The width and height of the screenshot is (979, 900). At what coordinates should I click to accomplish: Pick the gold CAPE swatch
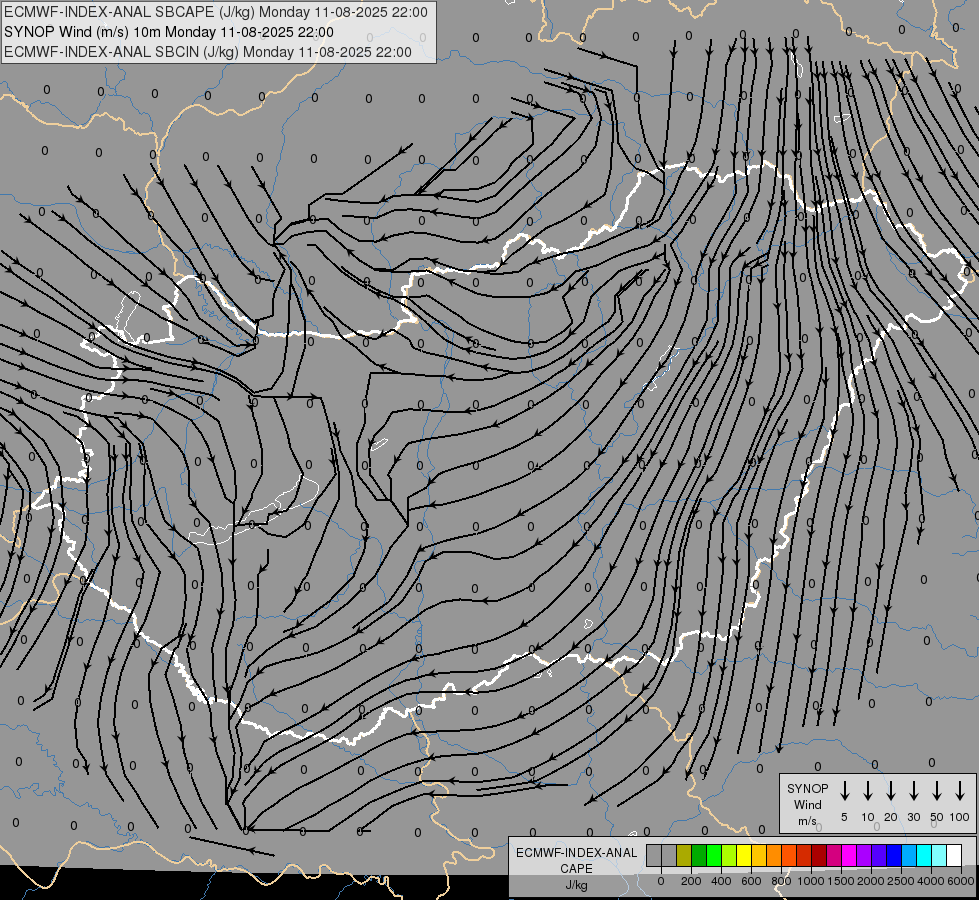click(x=759, y=855)
